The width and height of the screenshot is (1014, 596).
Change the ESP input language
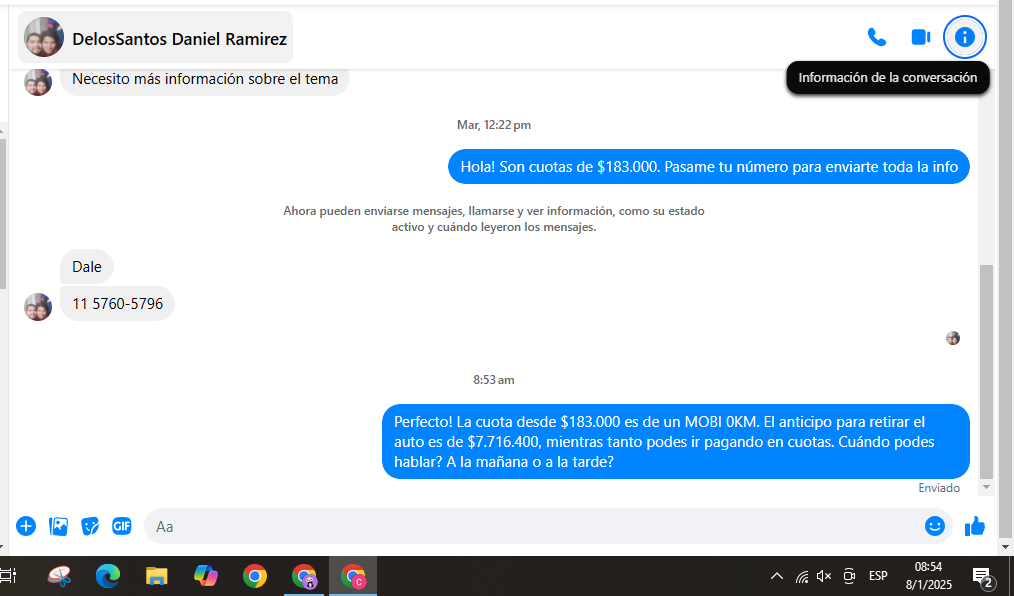coord(878,576)
